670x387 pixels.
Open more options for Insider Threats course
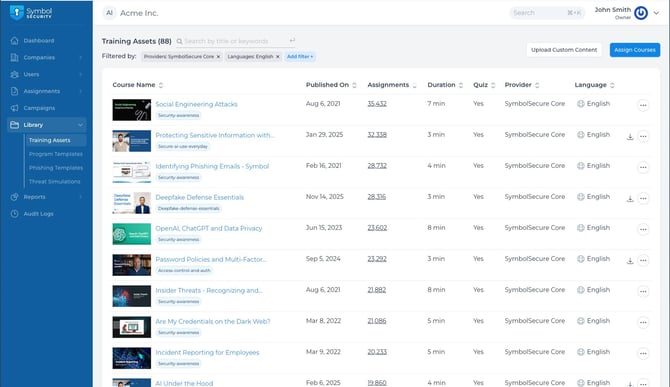tap(643, 291)
